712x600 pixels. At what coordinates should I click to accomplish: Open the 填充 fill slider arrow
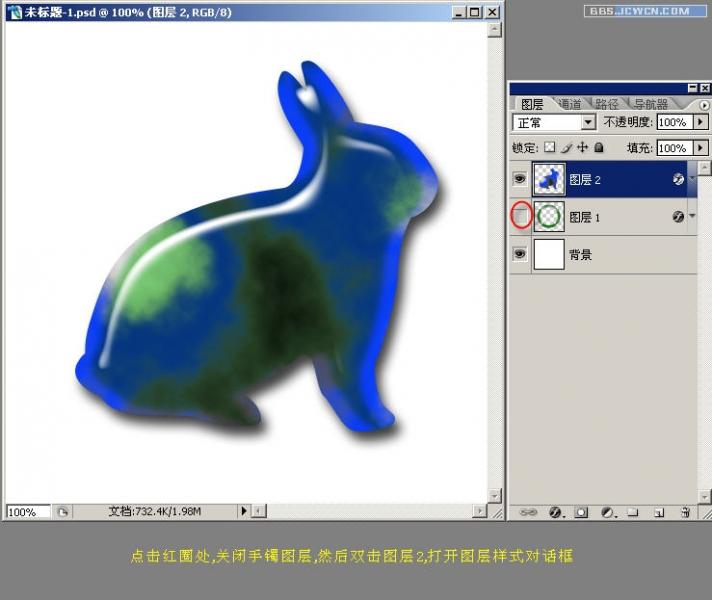pos(701,148)
